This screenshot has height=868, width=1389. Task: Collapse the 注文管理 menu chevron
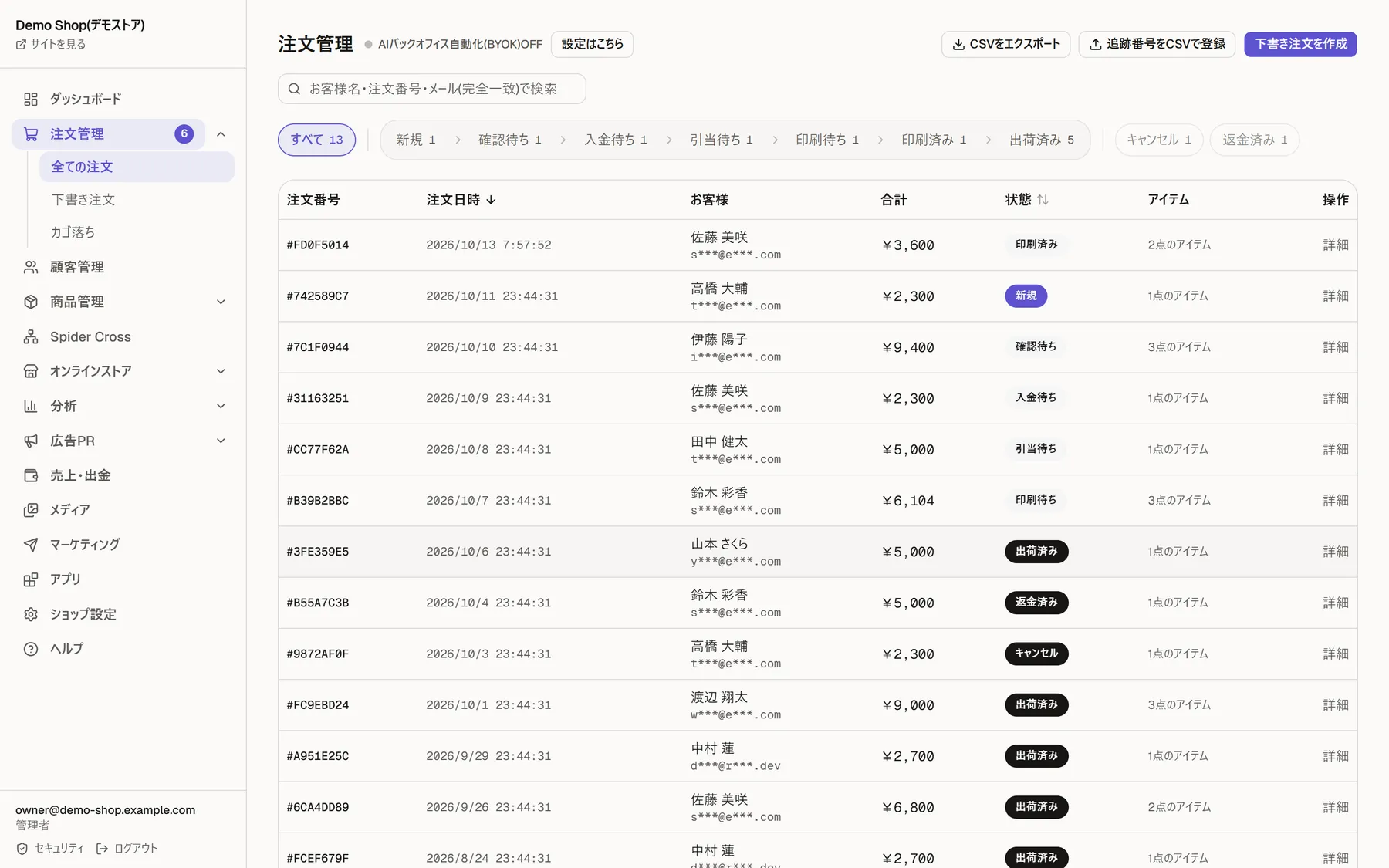point(221,134)
